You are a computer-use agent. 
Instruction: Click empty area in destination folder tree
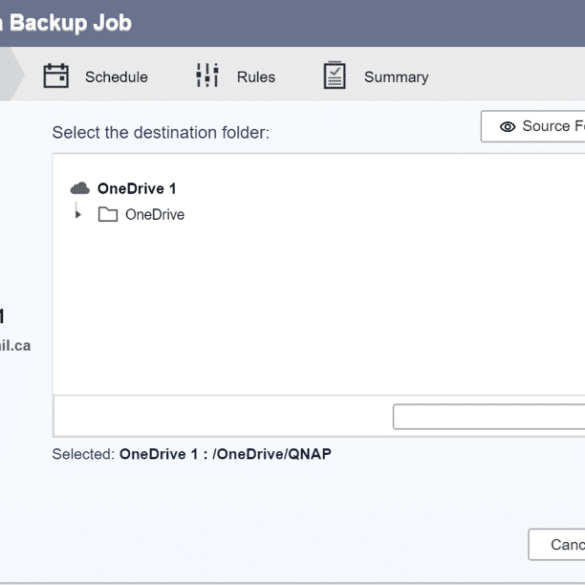pos(319,306)
